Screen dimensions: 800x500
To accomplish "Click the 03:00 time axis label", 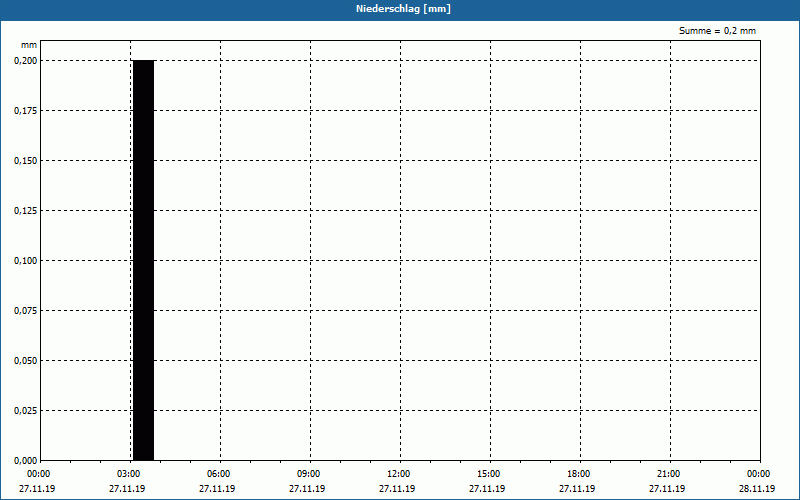I will pyautogui.click(x=129, y=474).
